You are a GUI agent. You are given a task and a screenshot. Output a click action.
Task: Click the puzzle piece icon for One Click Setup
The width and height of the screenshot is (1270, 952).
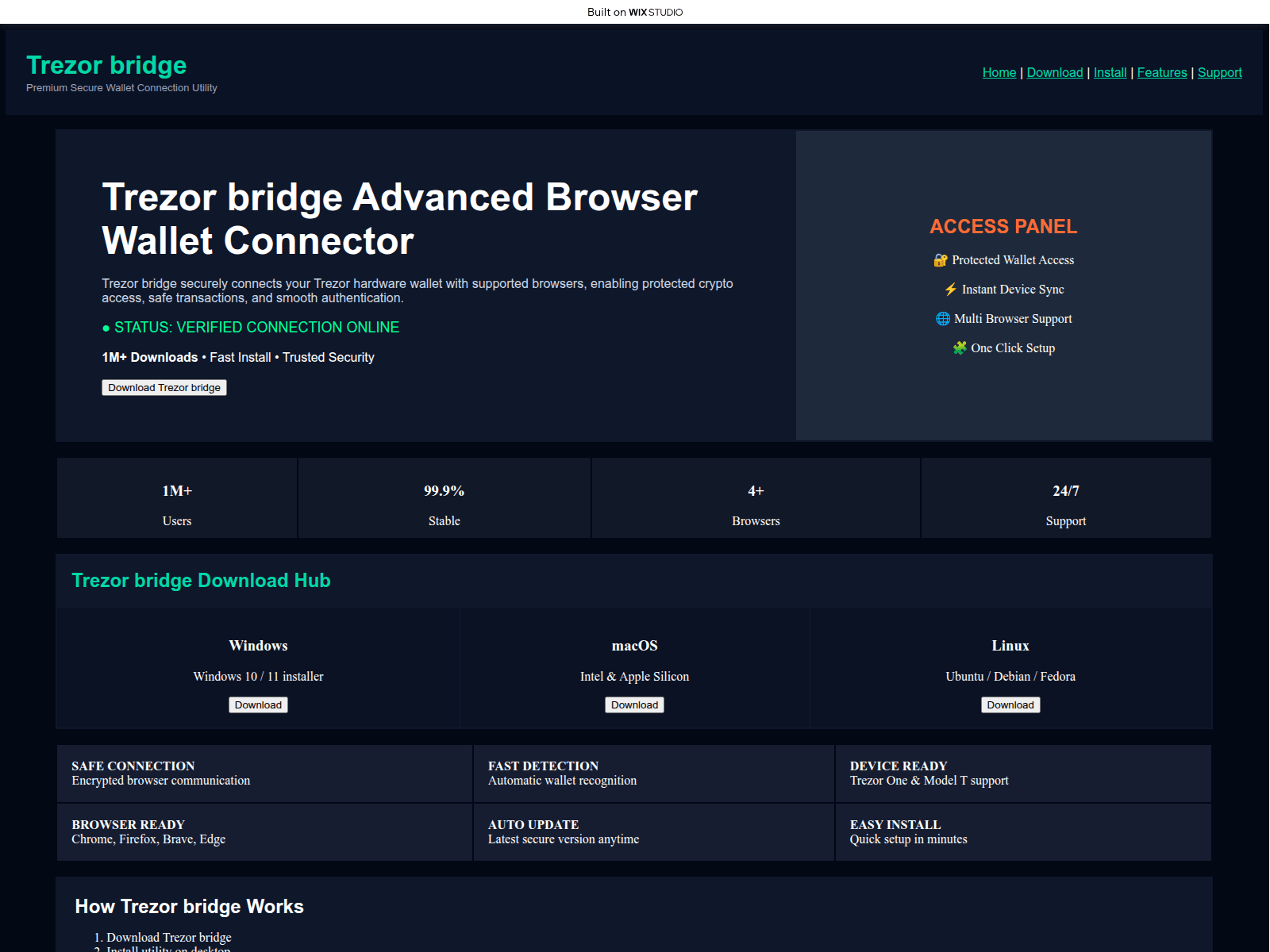click(960, 348)
